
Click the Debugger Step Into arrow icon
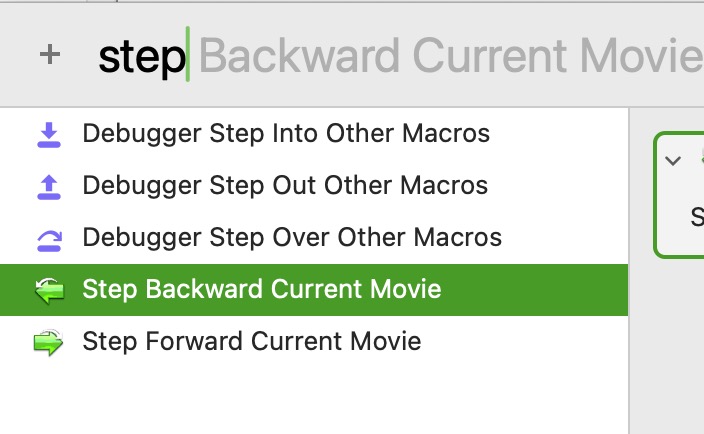[x=49, y=135]
